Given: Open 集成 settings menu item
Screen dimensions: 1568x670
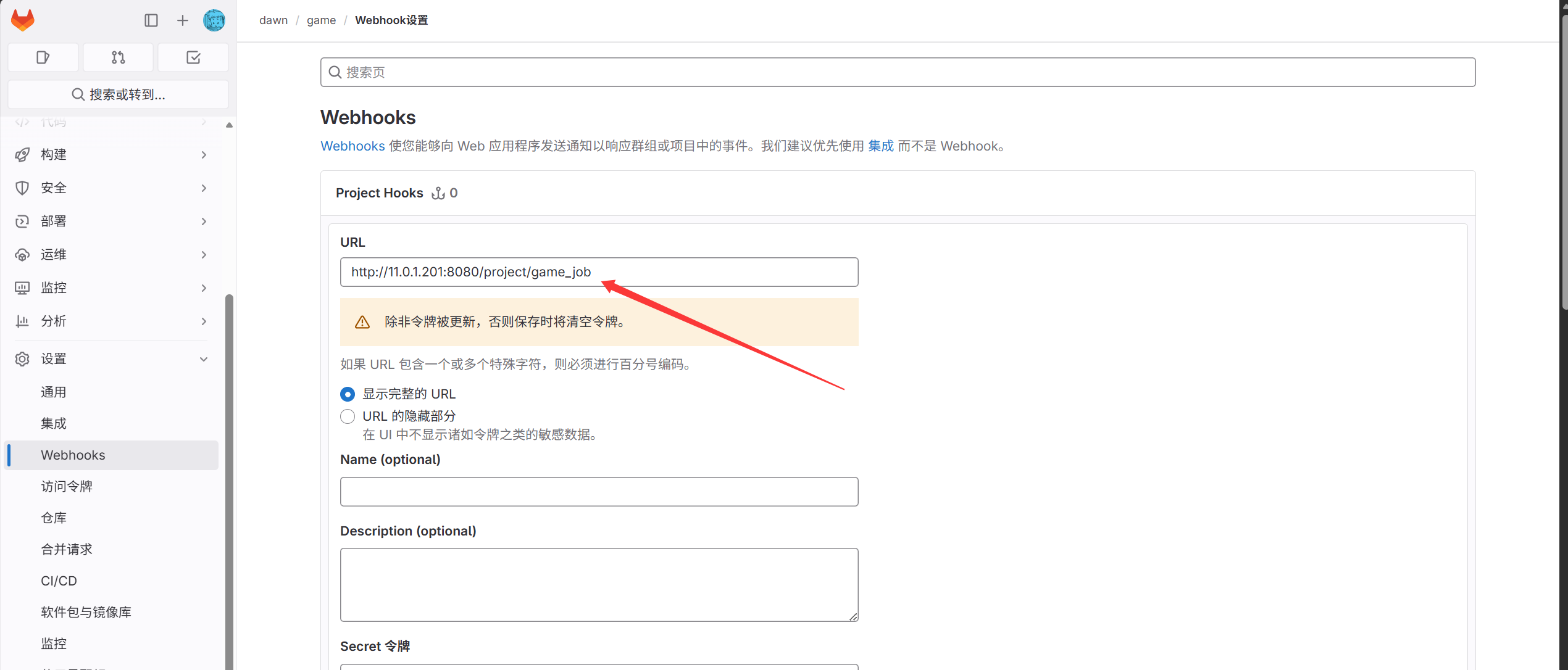Looking at the screenshot, I should pyautogui.click(x=111, y=423).
